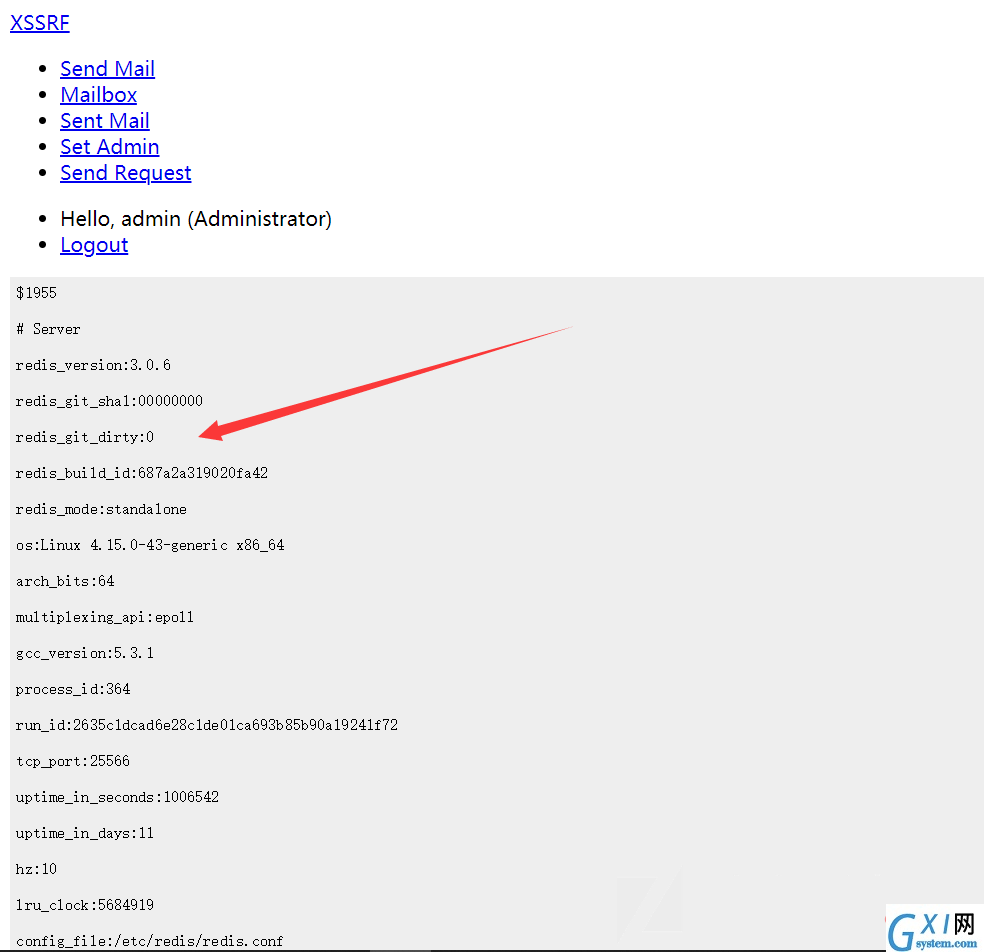Open the Send Mail link
Screen dimensions: 984x952
[x=107, y=68]
